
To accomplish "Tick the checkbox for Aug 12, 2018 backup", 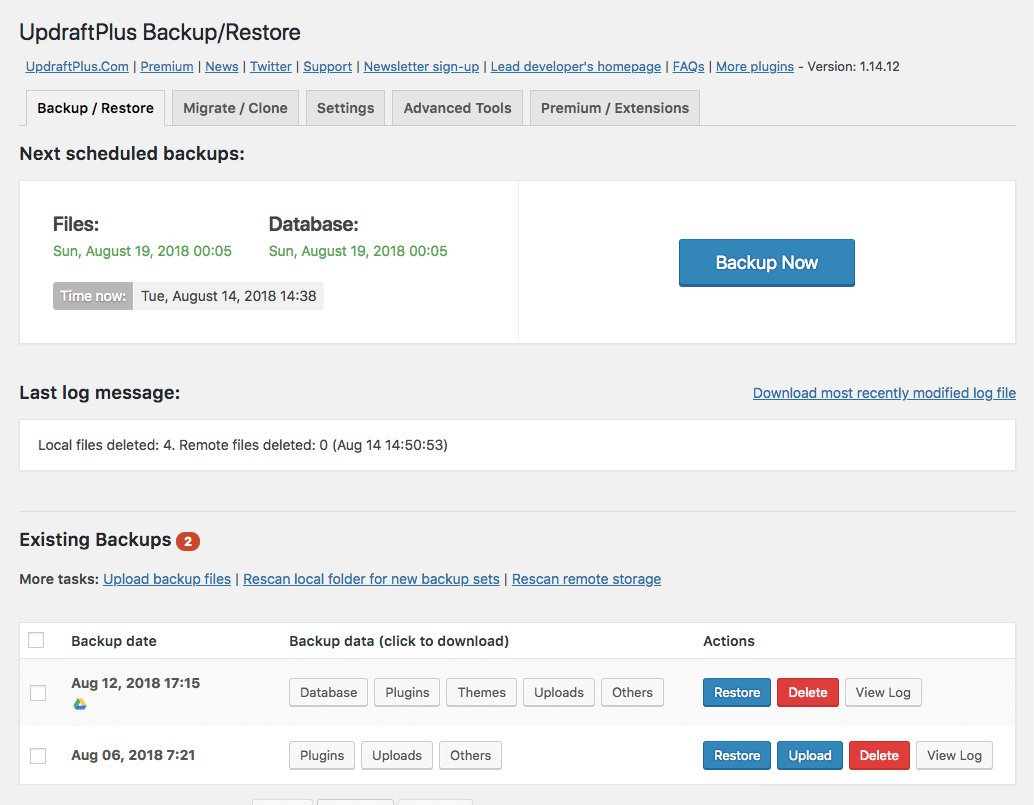I will click(38, 692).
